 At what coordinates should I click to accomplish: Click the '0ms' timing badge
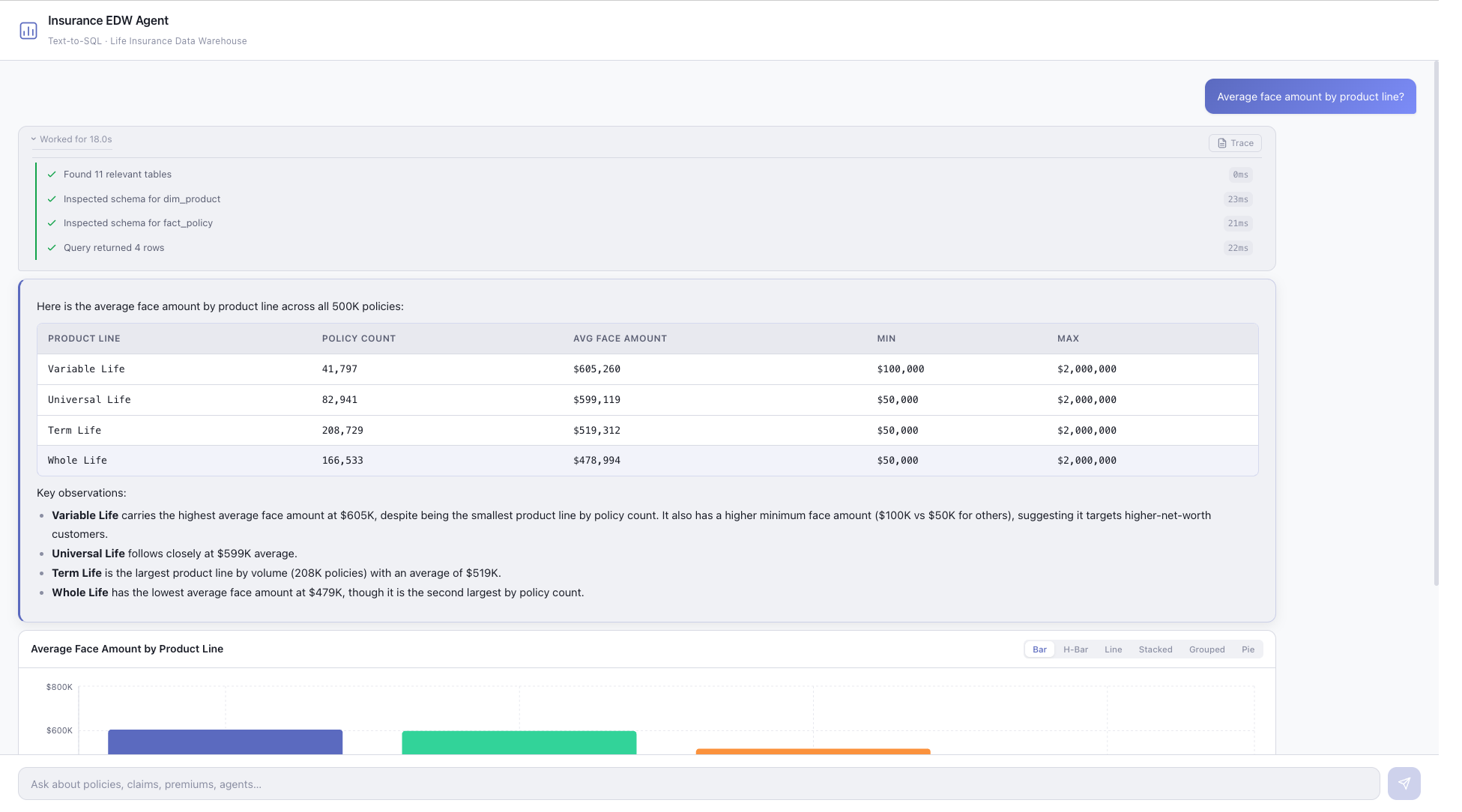tap(1241, 175)
